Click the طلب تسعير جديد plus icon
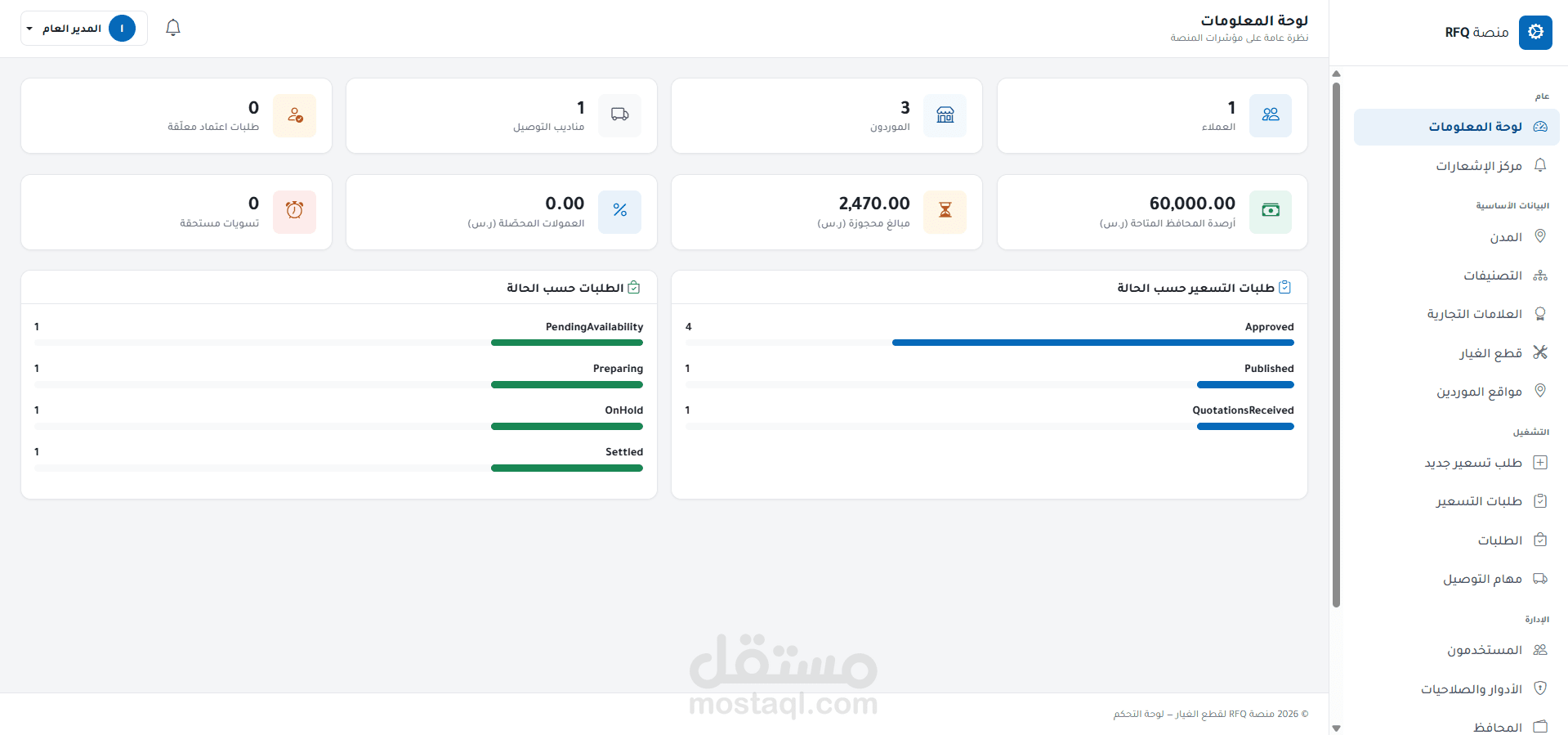Image resolution: width=1568 pixels, height=735 pixels. click(1540, 463)
